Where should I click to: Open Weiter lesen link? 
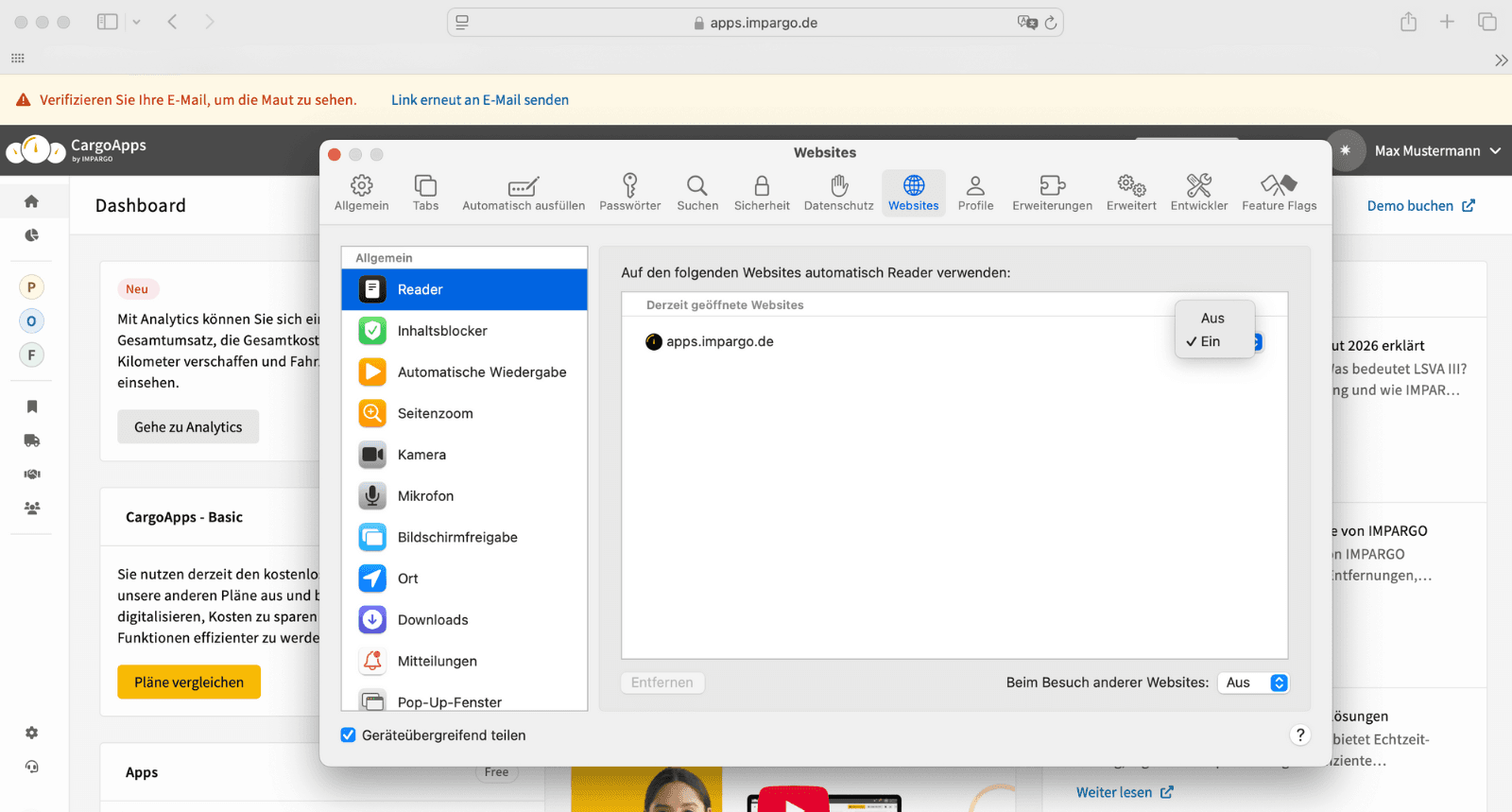1125,792
